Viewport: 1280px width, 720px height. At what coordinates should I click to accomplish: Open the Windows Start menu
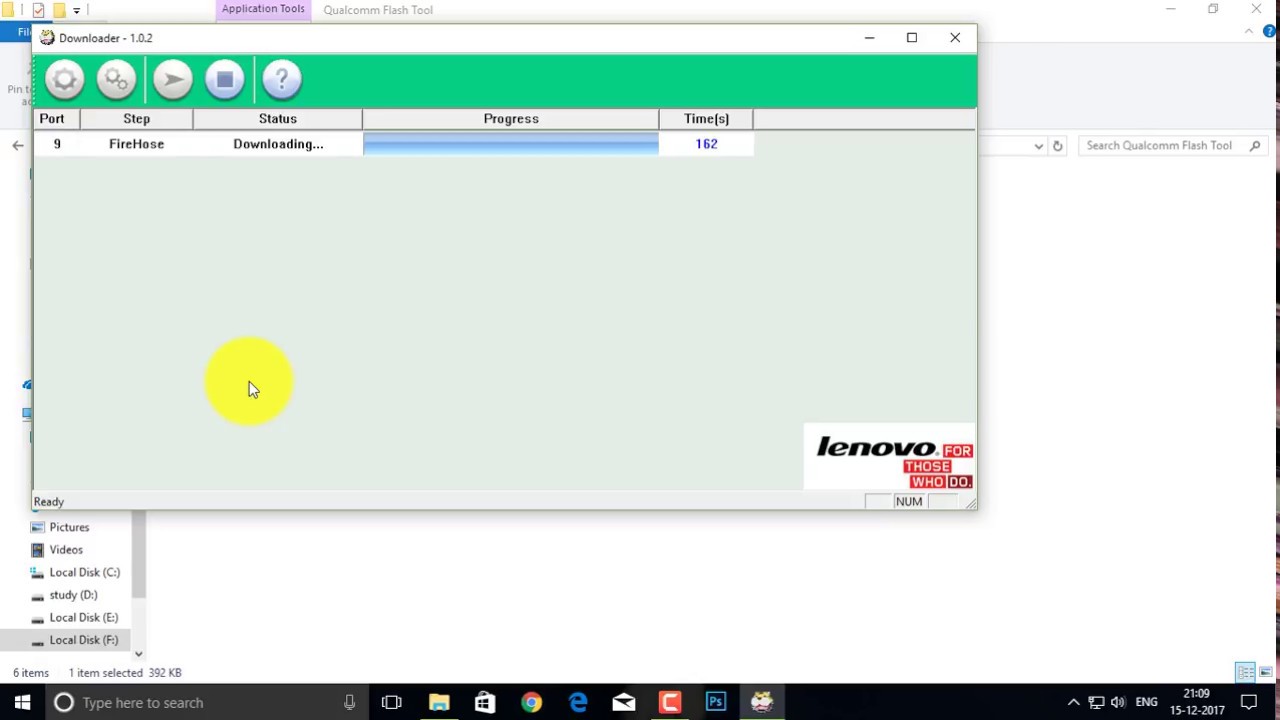tap(22, 703)
